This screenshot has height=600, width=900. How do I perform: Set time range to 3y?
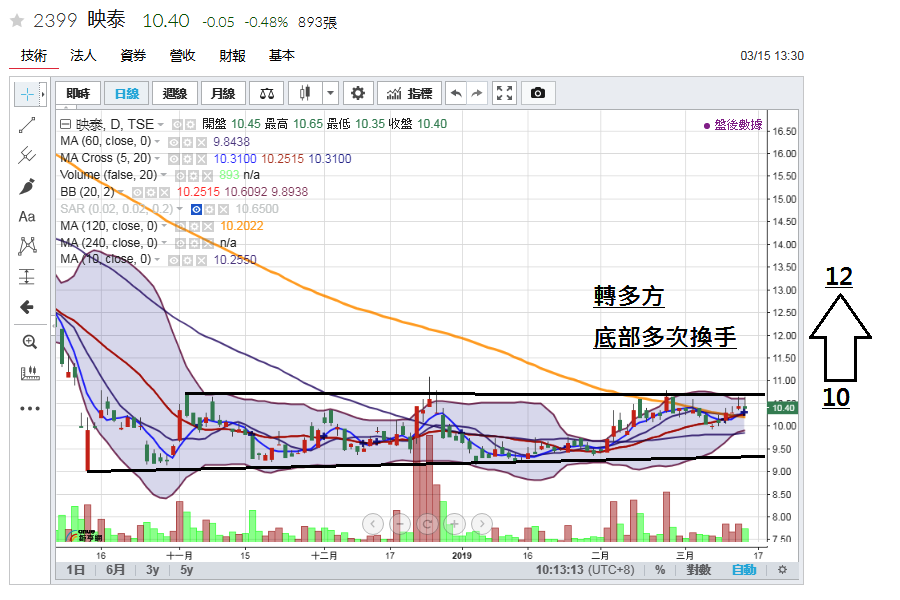[x=152, y=570]
